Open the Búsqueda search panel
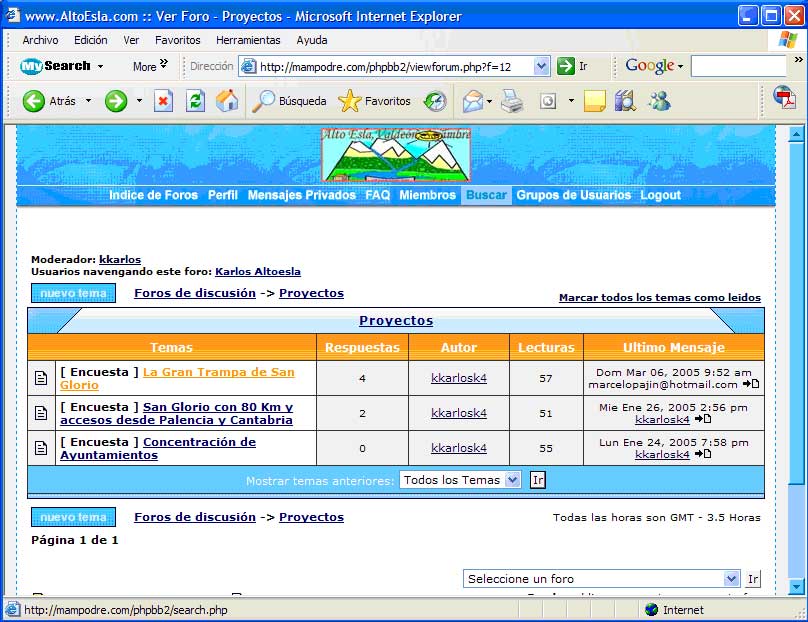808x622 pixels. (x=290, y=101)
